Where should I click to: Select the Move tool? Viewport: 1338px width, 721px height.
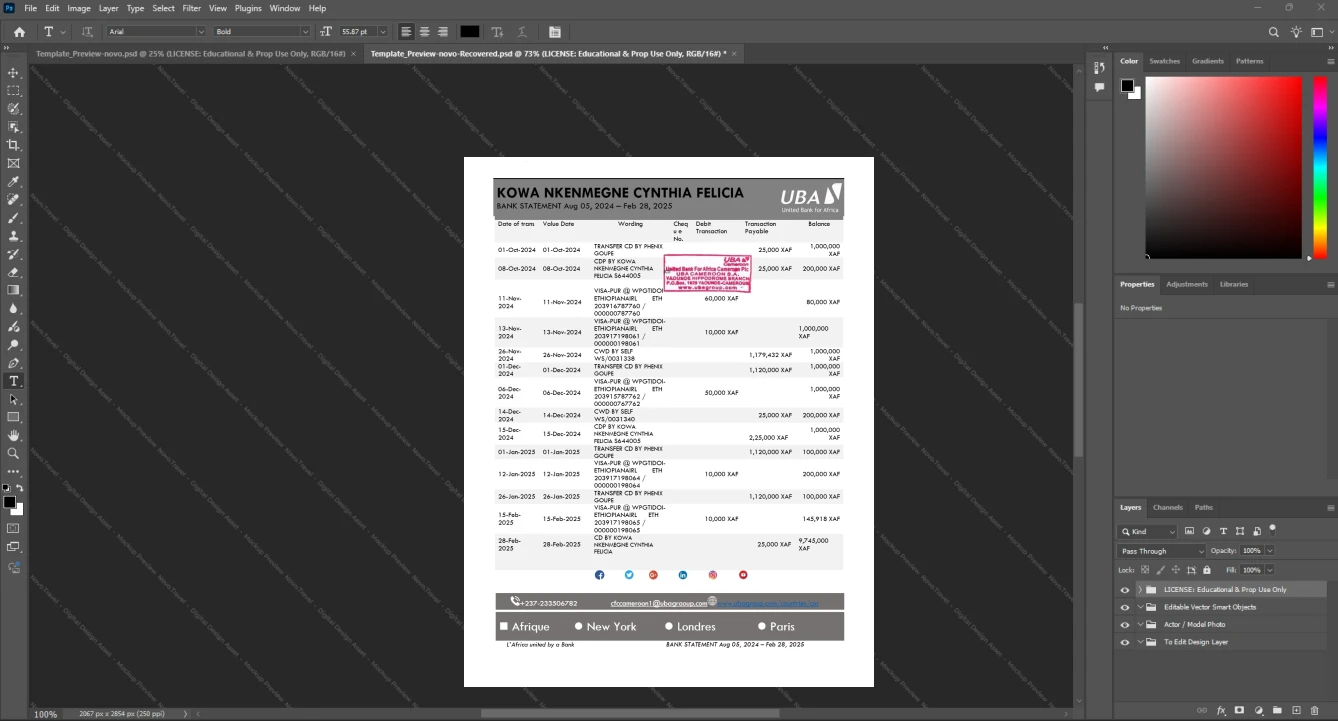(13, 73)
